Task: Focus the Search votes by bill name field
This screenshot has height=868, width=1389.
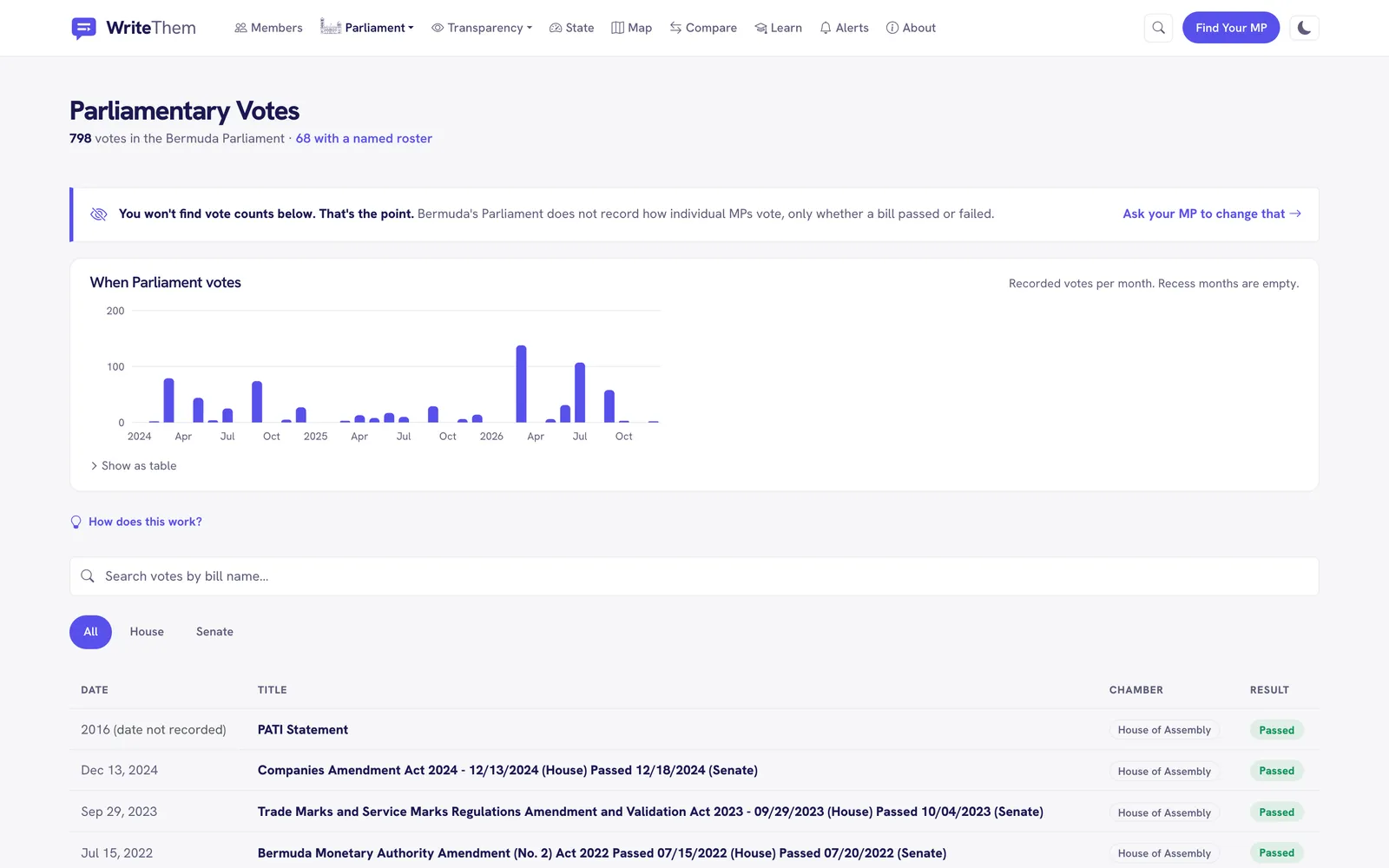Action: 694,576
